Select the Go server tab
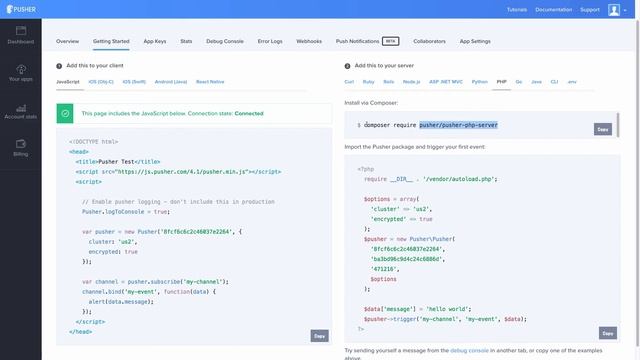The height and width of the screenshot is (360, 640). [x=519, y=82]
